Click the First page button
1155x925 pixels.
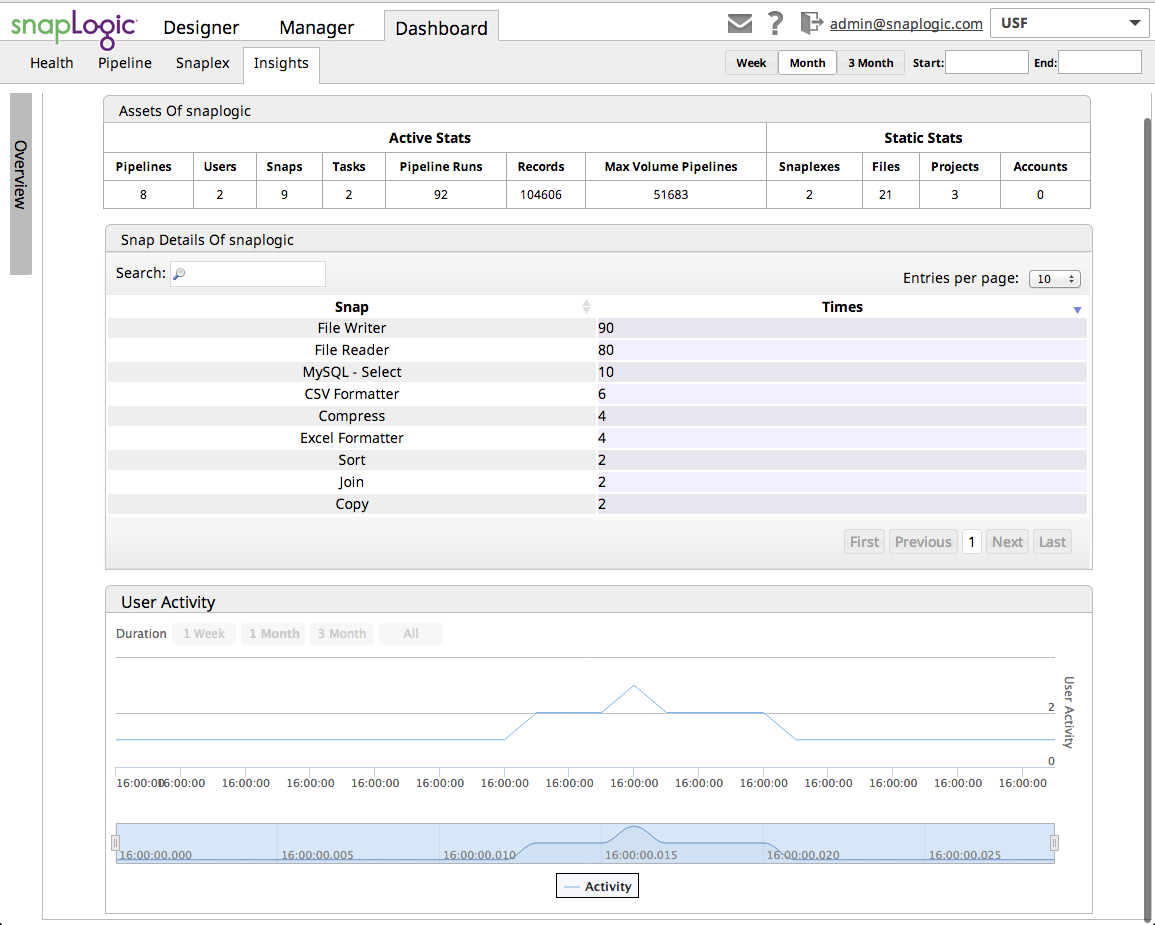coord(864,542)
